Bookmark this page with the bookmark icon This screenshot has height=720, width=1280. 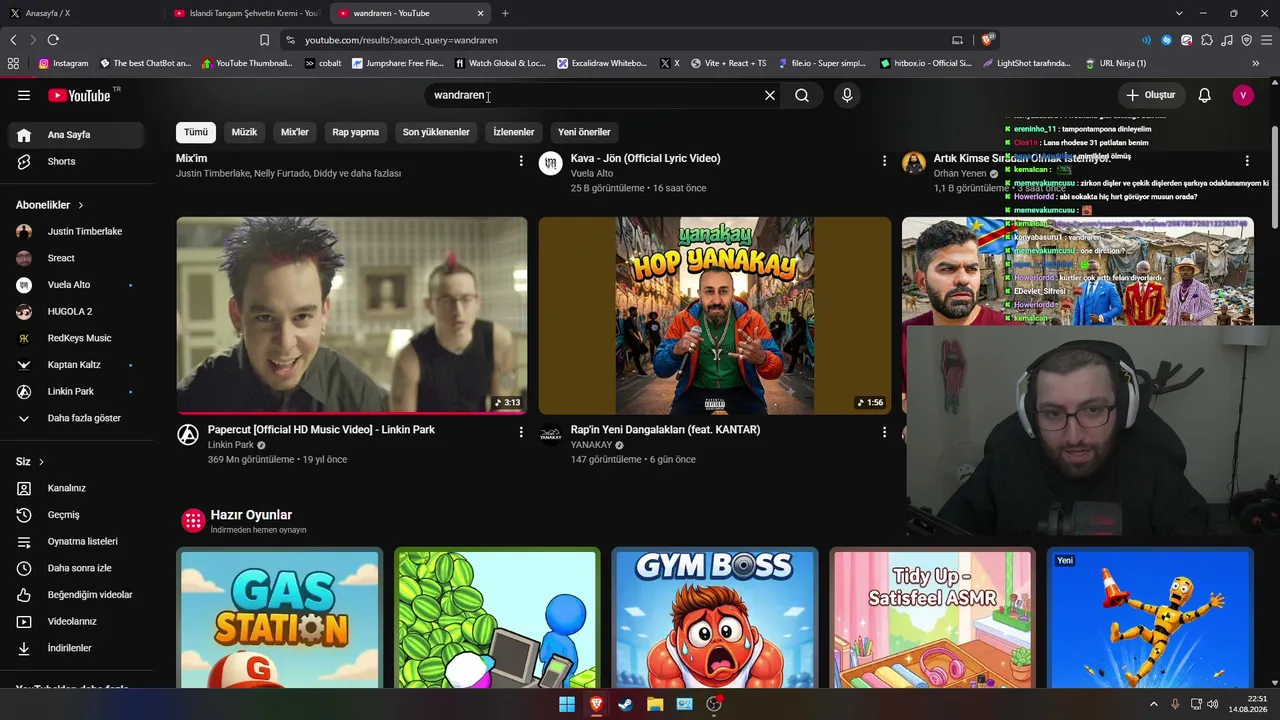tap(264, 40)
